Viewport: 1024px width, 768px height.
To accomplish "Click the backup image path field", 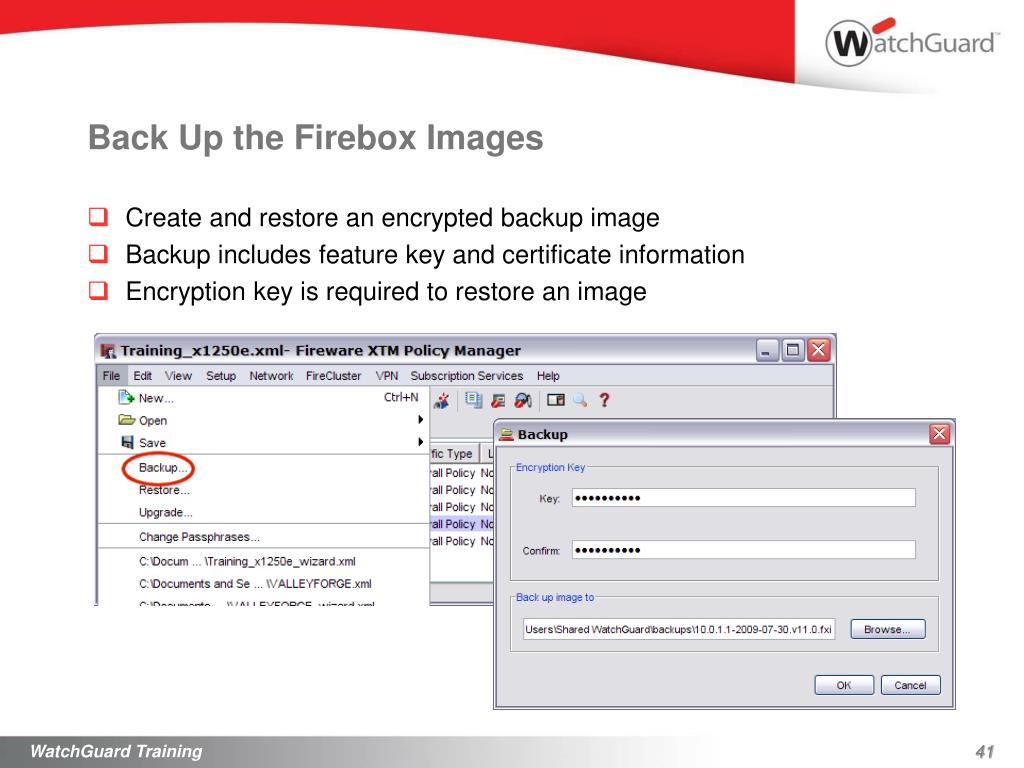I will (x=679, y=630).
